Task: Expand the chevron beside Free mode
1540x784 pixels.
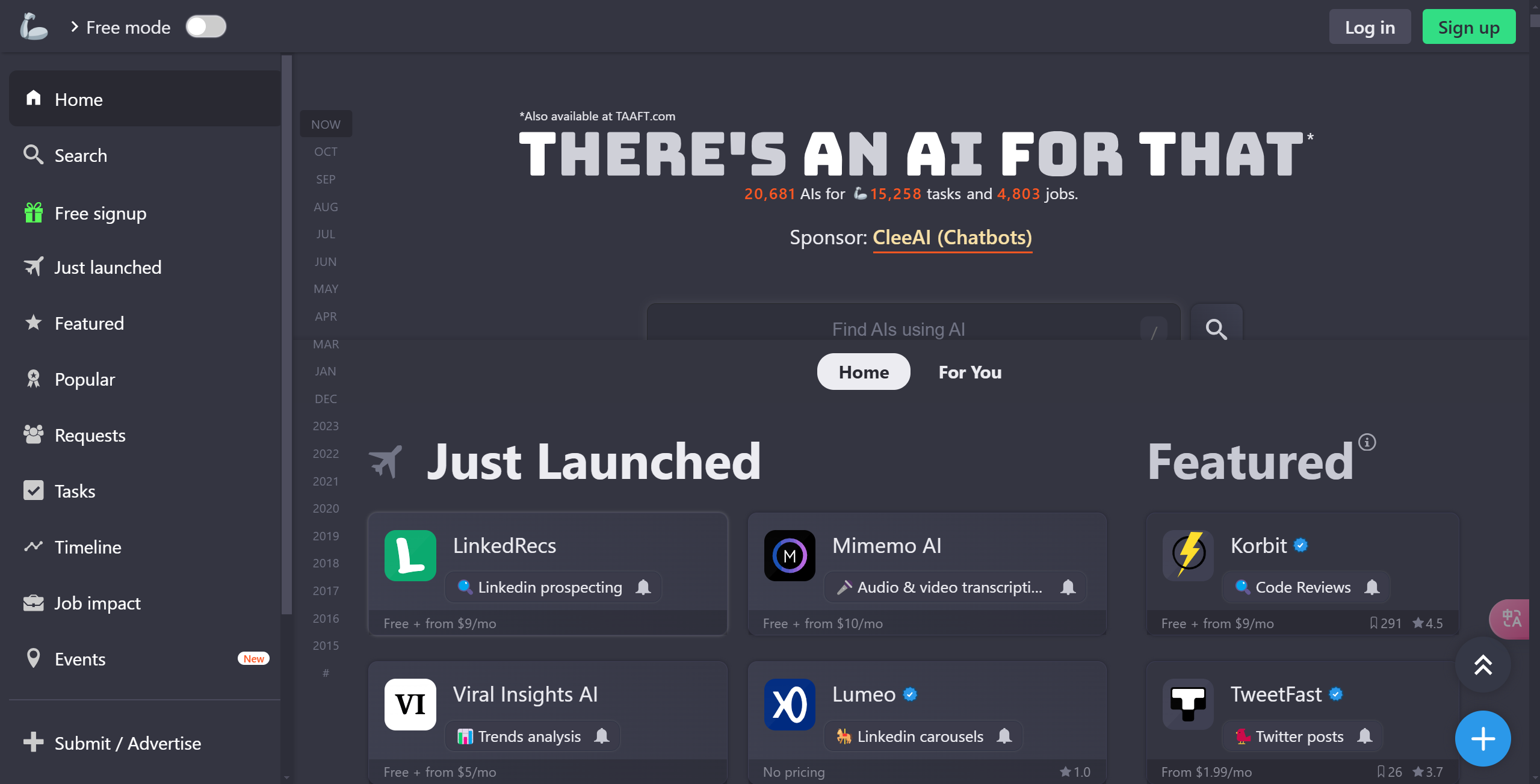Action: click(x=75, y=26)
